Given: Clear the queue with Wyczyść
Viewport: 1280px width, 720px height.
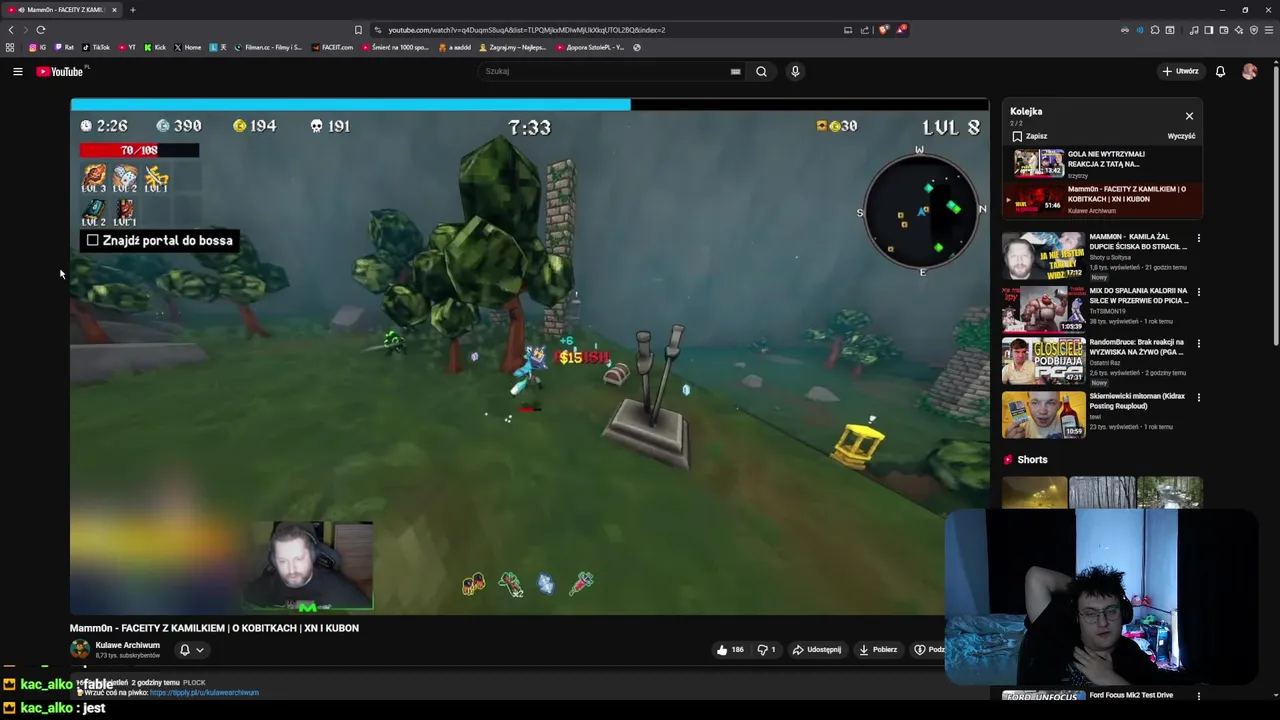Looking at the screenshot, I should click(1181, 136).
